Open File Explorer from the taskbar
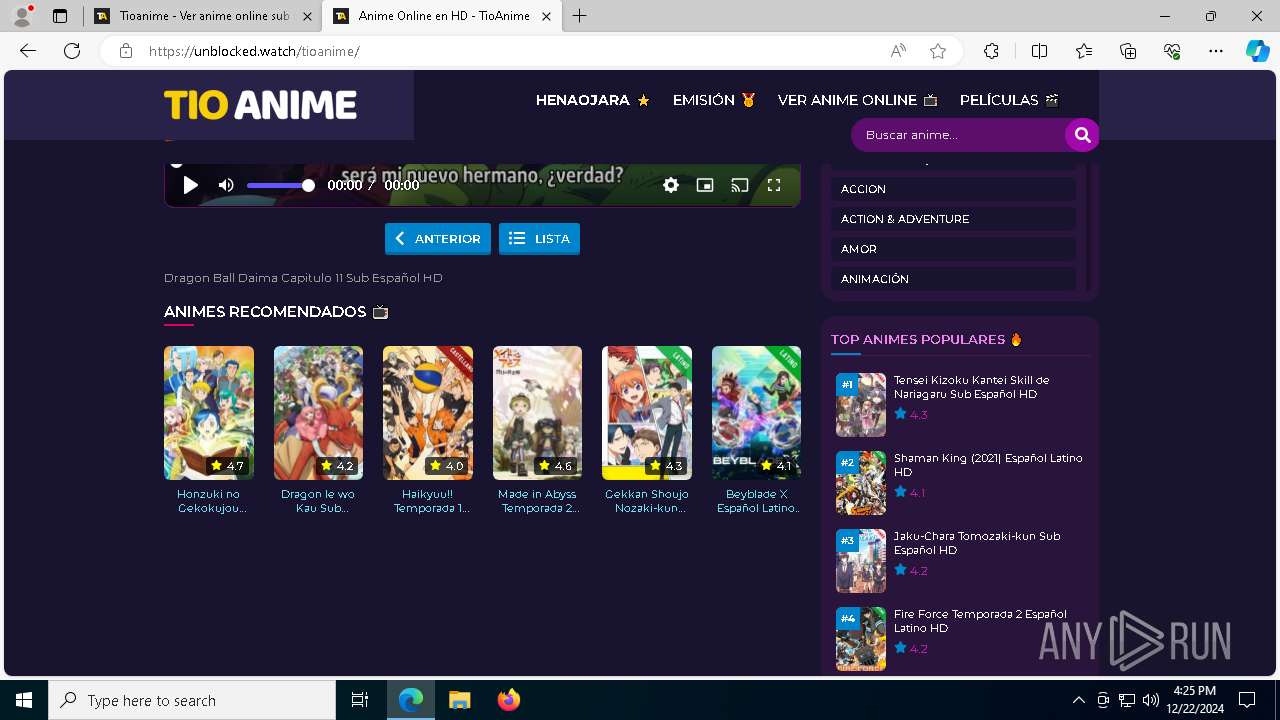The width and height of the screenshot is (1280, 720). pos(460,700)
